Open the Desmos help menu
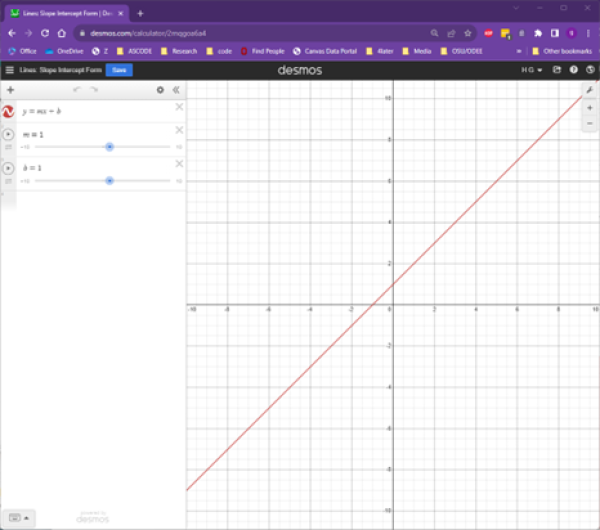Image resolution: width=600 pixels, height=530 pixels. pyautogui.click(x=574, y=70)
